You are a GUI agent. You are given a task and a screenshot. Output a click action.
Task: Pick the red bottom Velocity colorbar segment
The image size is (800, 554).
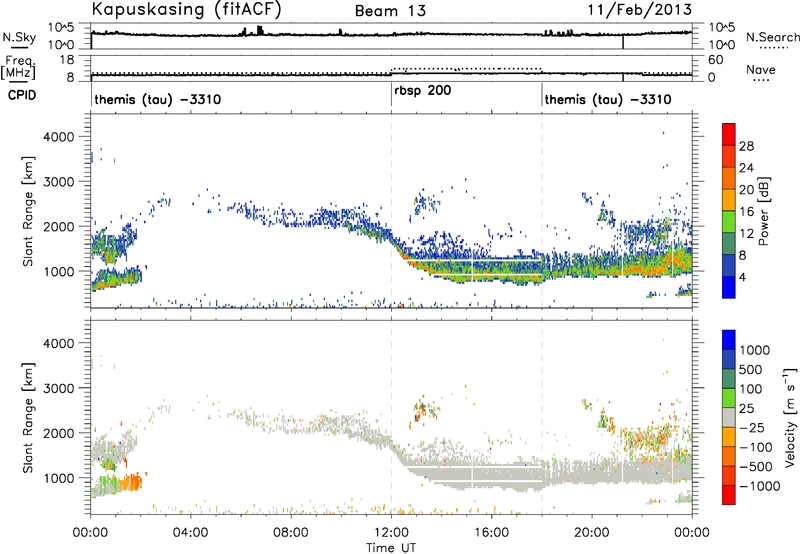[x=729, y=495]
